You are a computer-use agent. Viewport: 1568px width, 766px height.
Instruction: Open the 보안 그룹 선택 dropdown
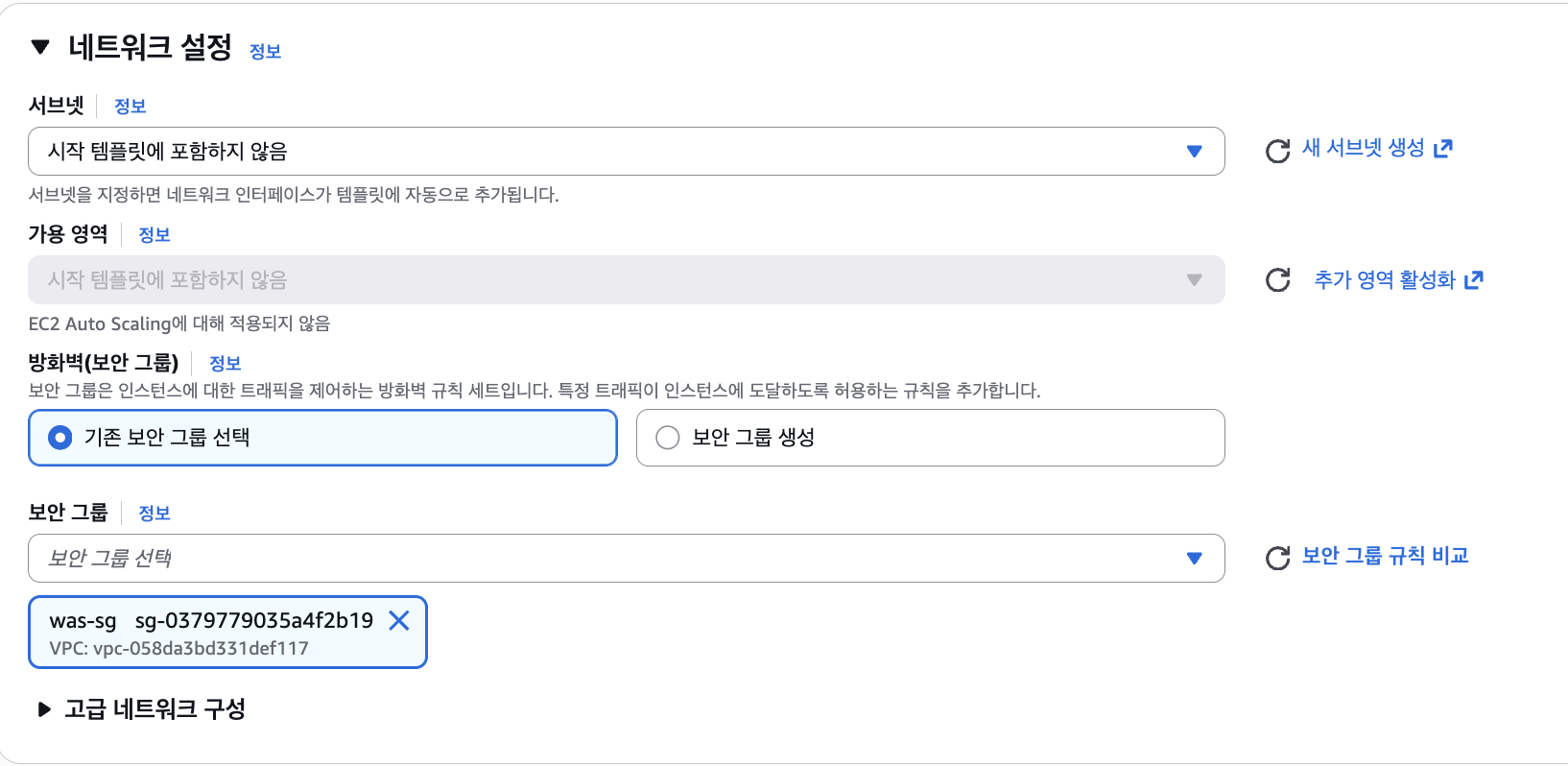627,558
